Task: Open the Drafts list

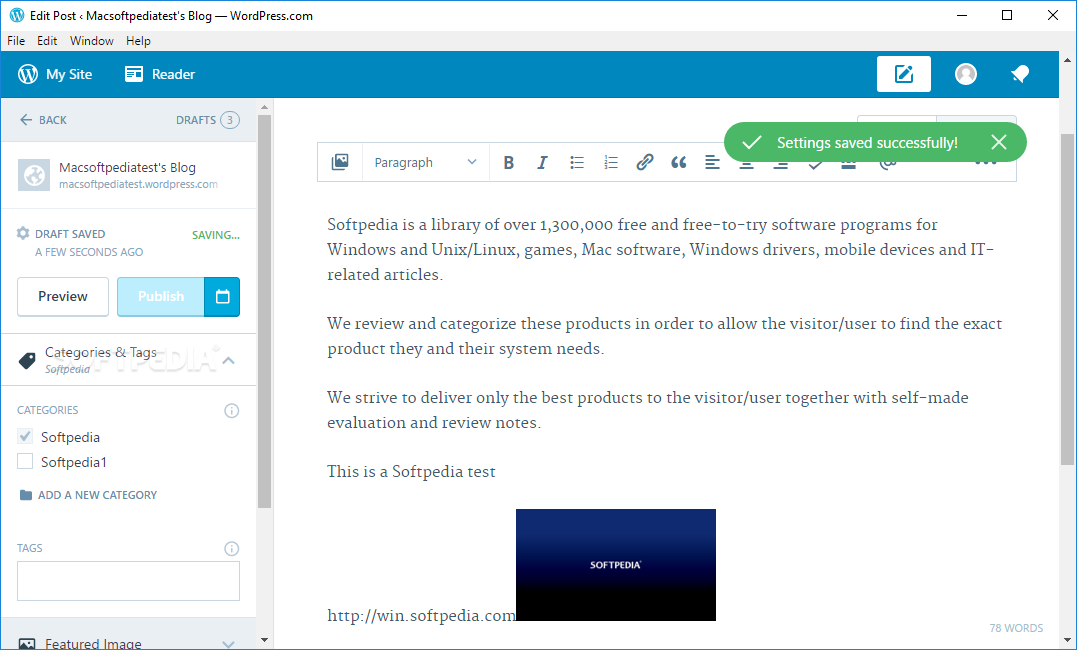Action: 207,120
